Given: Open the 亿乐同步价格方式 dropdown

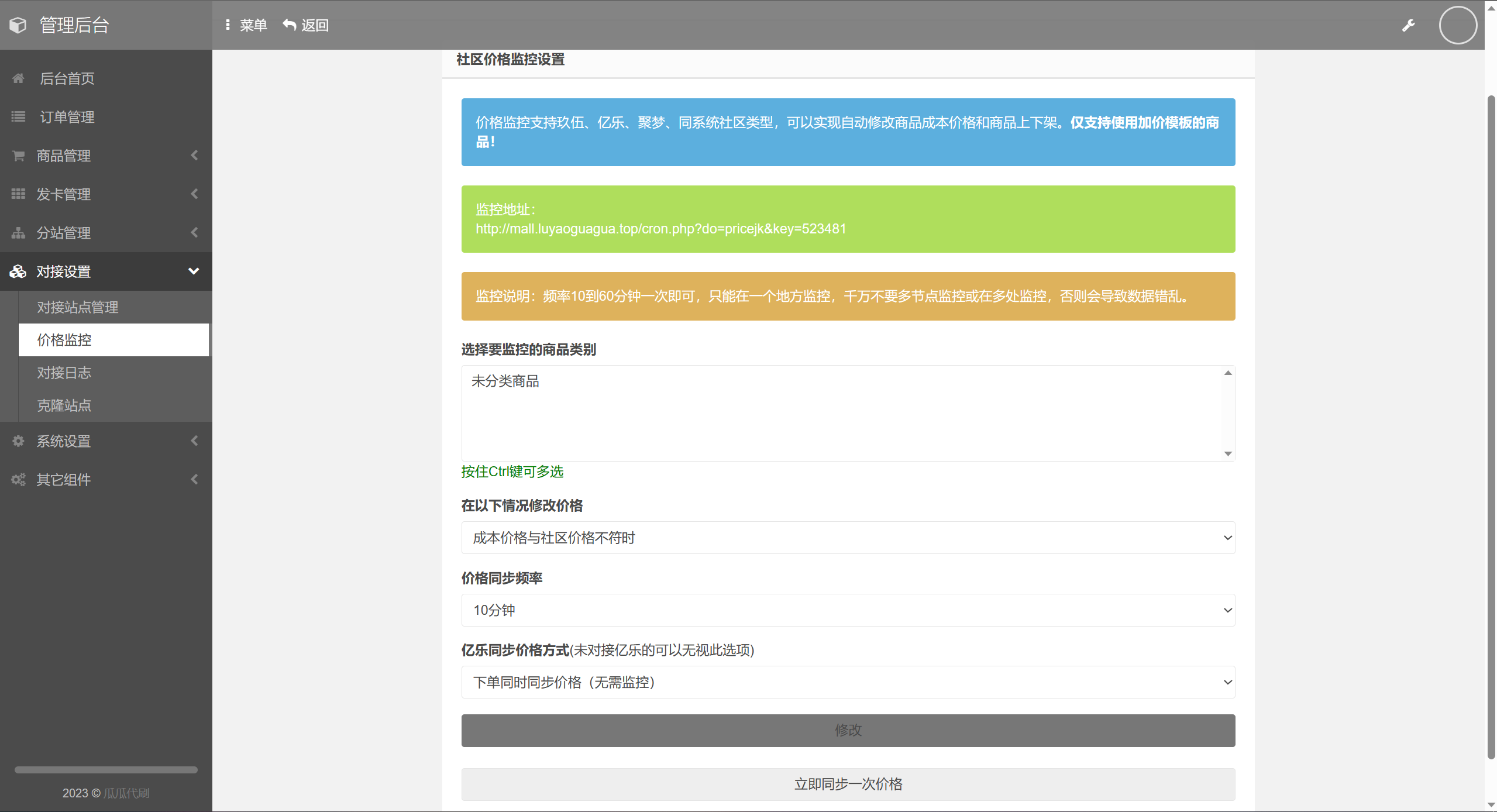Looking at the screenshot, I should tap(848, 682).
